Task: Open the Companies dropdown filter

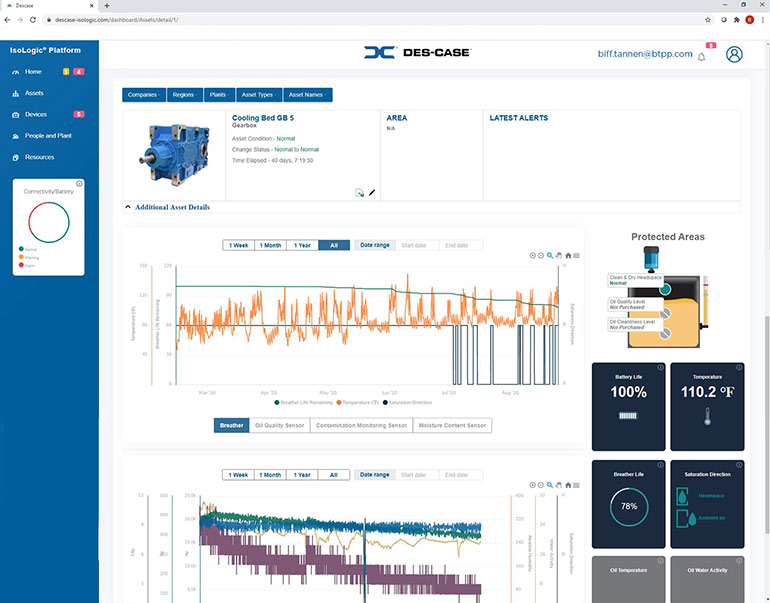Action: coord(144,95)
